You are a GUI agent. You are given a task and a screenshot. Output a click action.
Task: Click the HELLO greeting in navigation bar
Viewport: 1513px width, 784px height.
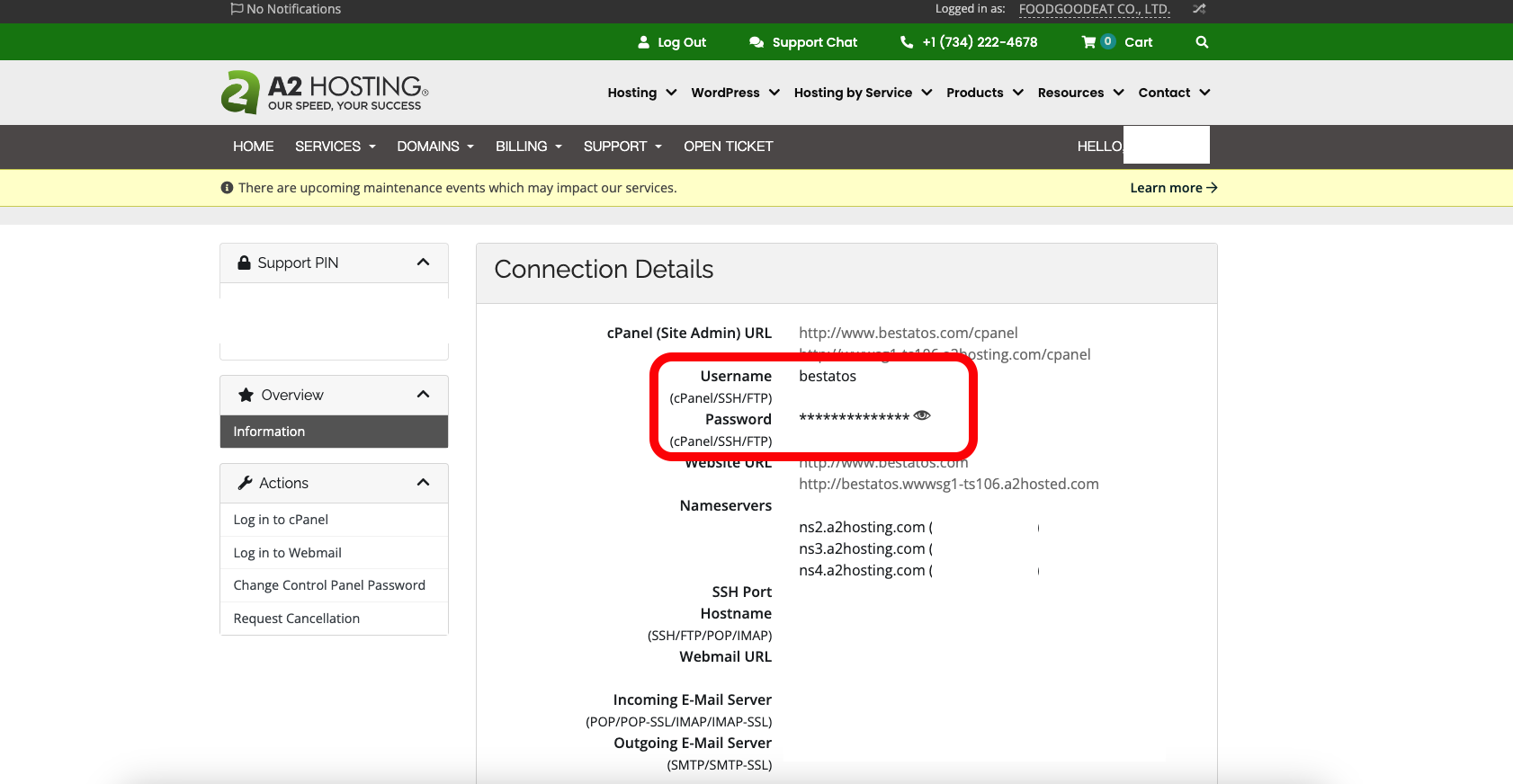click(1099, 147)
